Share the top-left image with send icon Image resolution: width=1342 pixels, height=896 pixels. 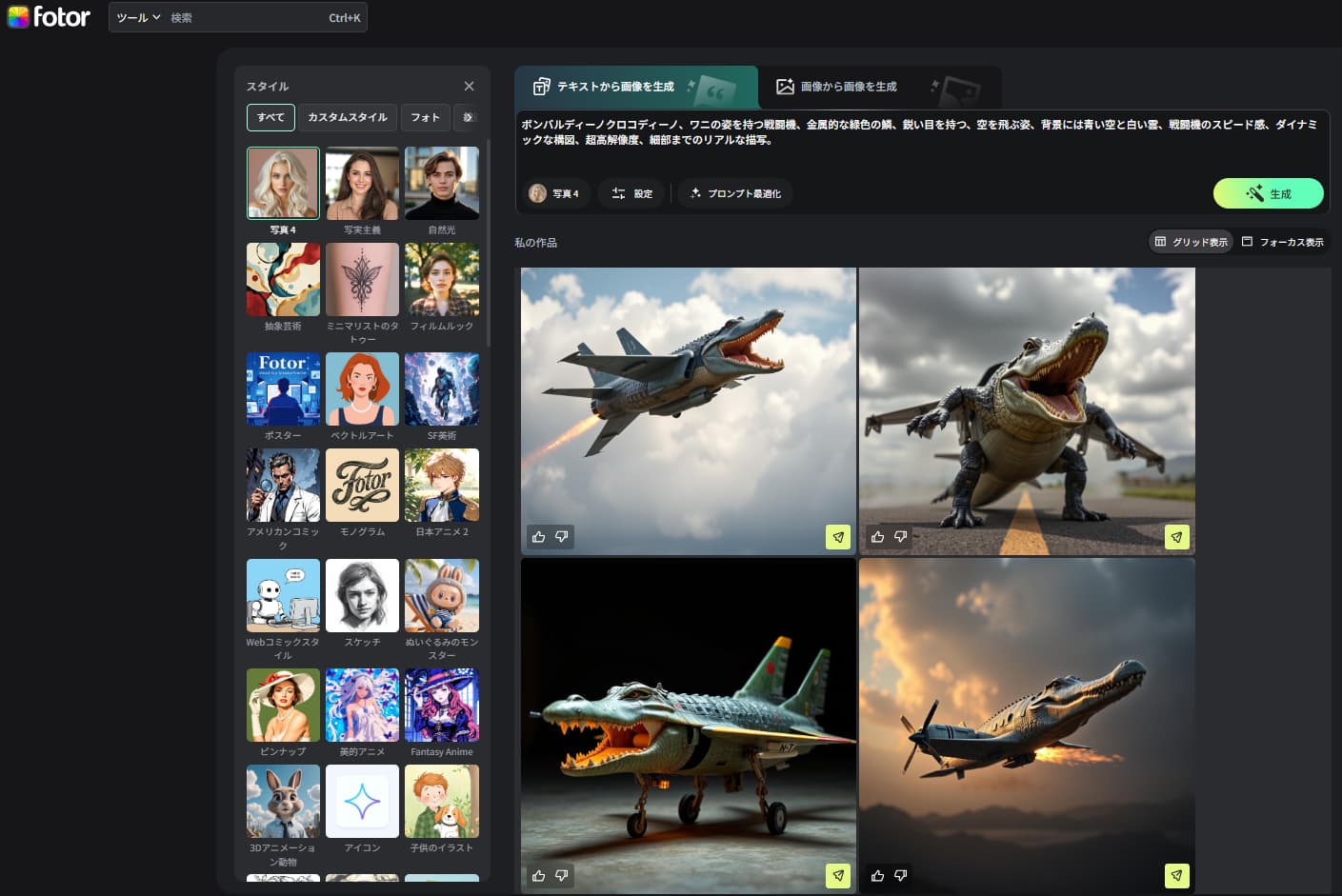(838, 537)
